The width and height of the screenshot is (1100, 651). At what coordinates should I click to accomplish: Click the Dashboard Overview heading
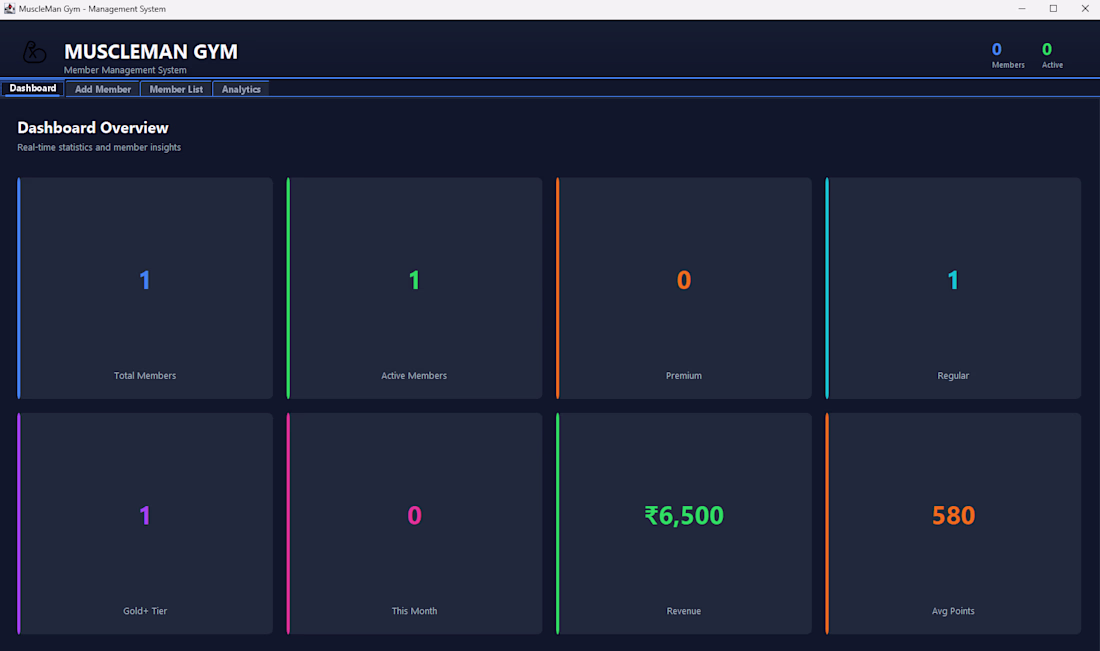(x=93, y=128)
